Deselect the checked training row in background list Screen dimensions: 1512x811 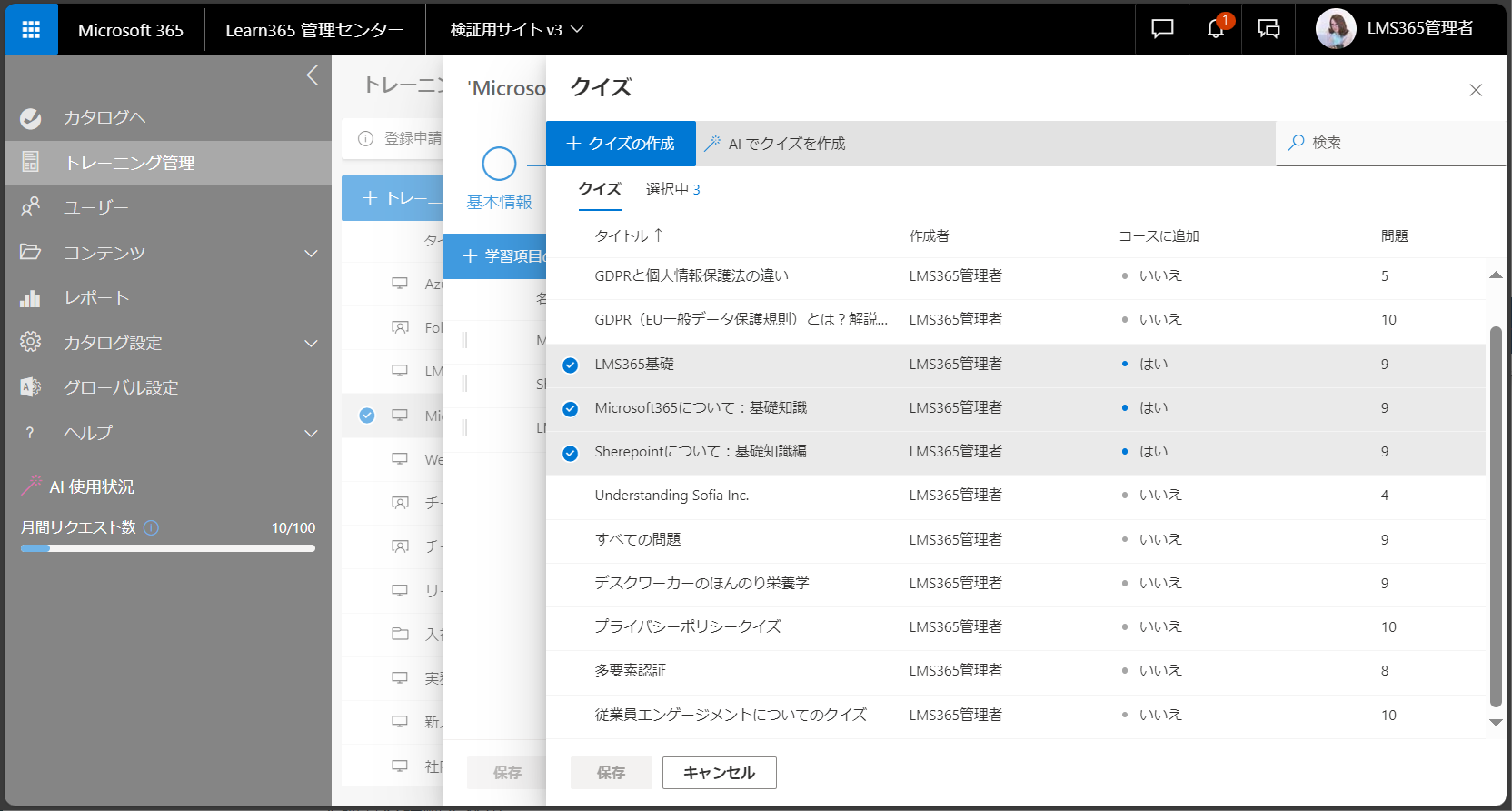[367, 416]
